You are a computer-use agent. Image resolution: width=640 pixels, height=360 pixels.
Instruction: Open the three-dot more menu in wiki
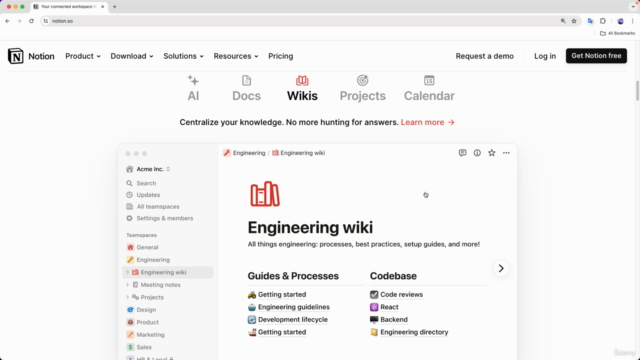tap(506, 153)
